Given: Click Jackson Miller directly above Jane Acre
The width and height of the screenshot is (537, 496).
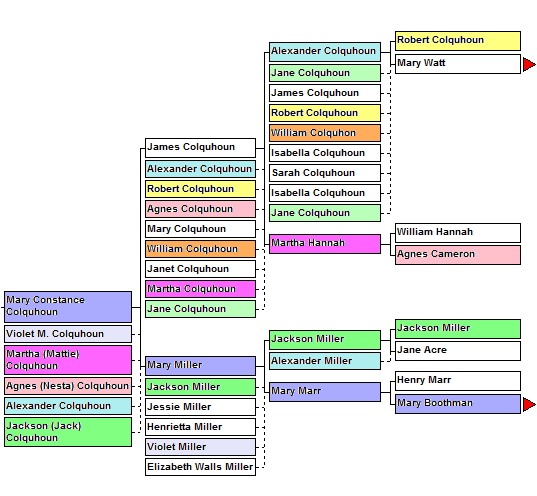Looking at the screenshot, I should click(458, 329).
